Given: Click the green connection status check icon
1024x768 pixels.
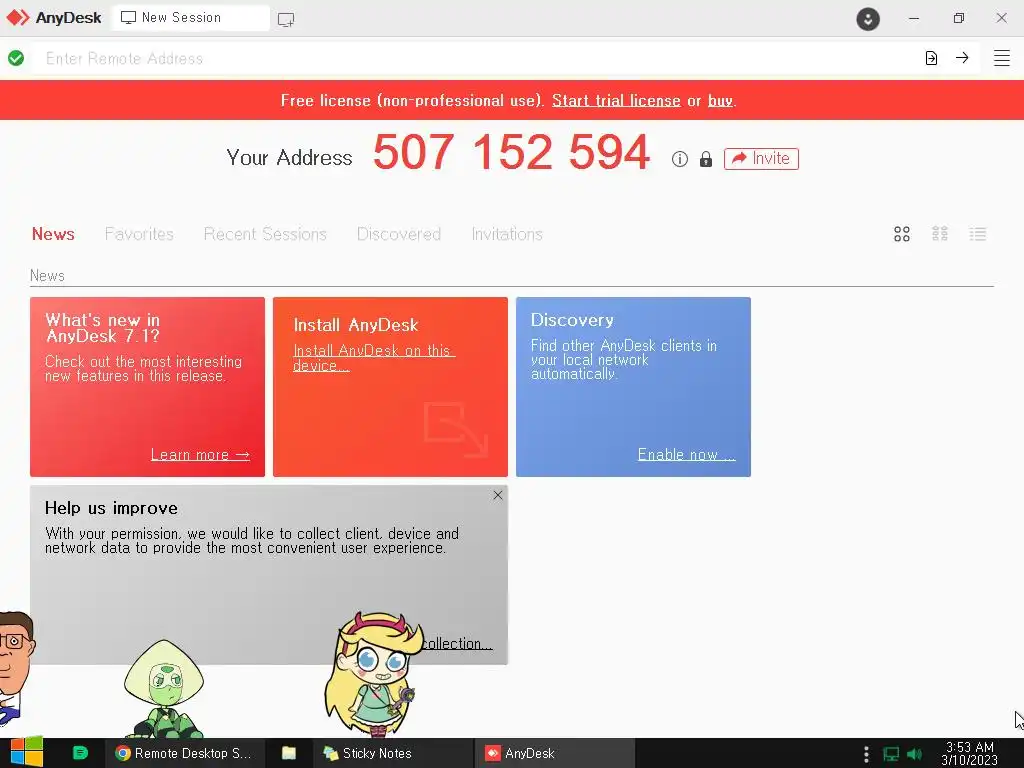Looking at the screenshot, I should pos(16,58).
